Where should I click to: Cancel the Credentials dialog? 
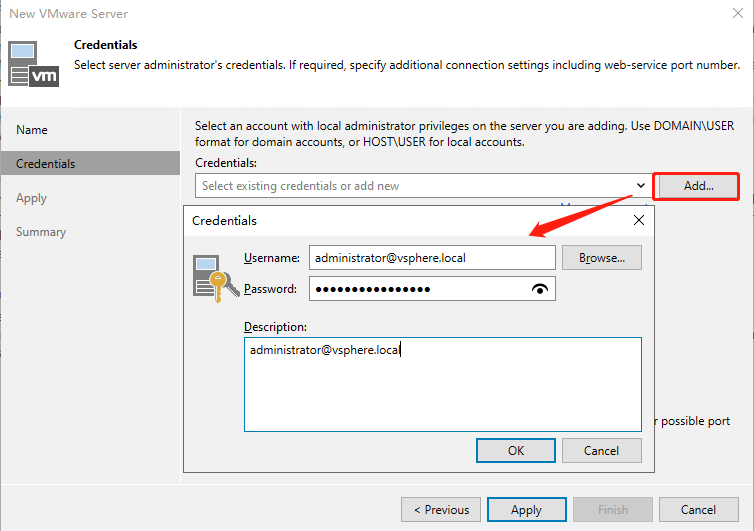[602, 451]
